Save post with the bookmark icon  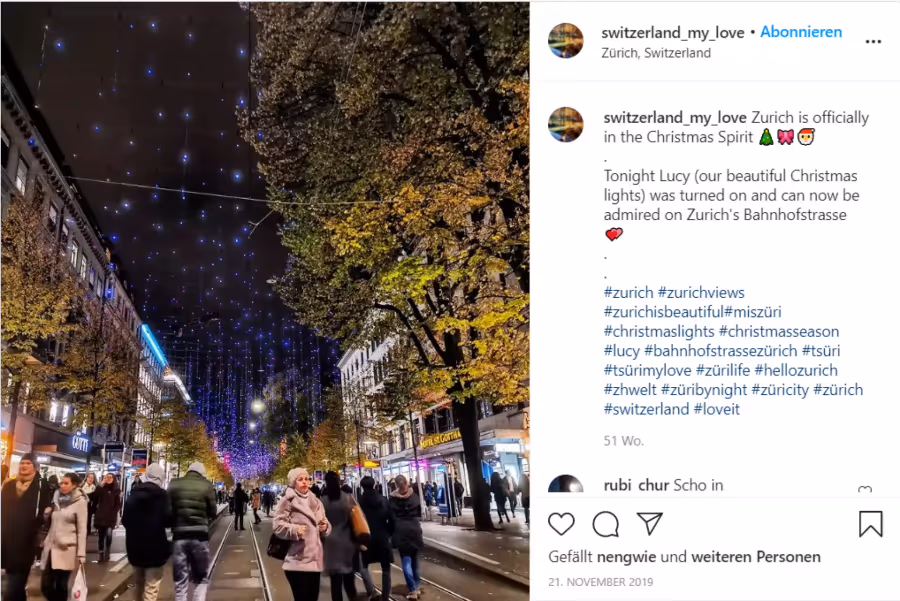tap(870, 524)
